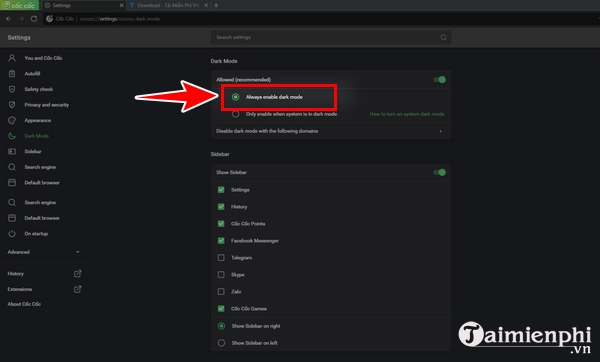Open the second Search engine entry
The image size is (600, 362).
click(40, 202)
